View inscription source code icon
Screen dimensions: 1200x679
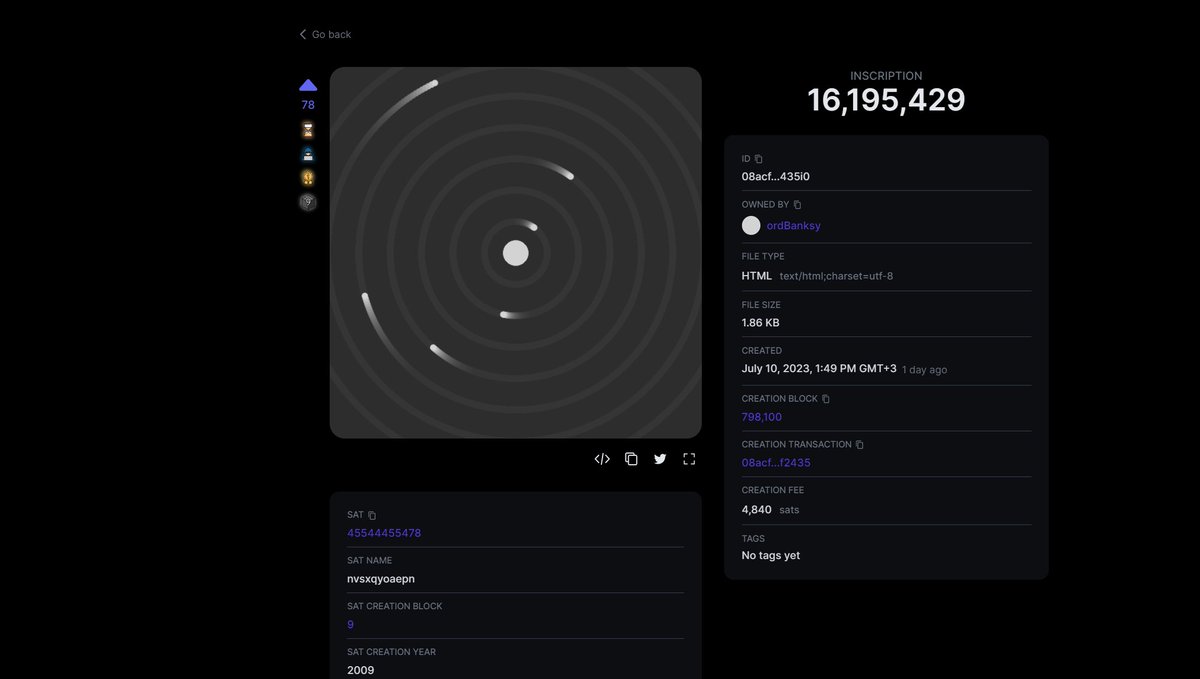pyautogui.click(x=602, y=459)
